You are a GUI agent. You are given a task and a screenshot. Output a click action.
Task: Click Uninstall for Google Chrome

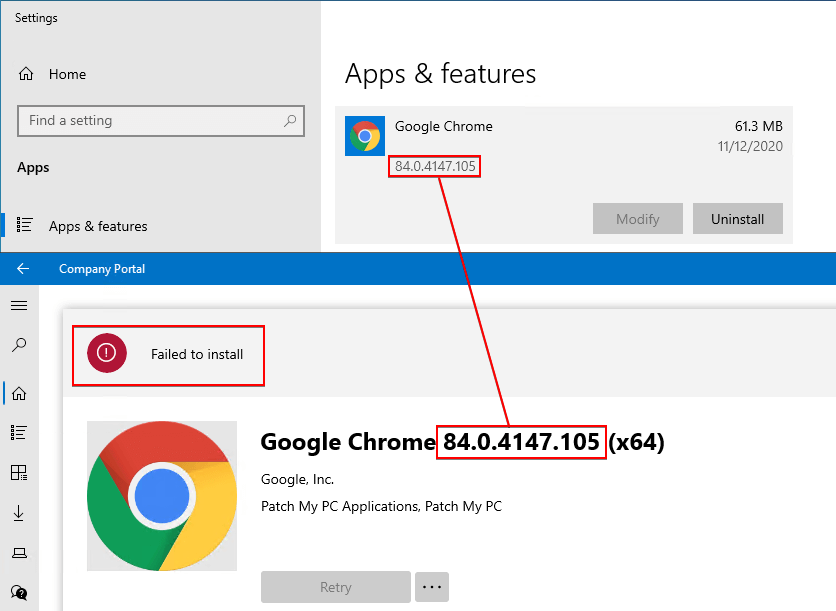[737, 219]
